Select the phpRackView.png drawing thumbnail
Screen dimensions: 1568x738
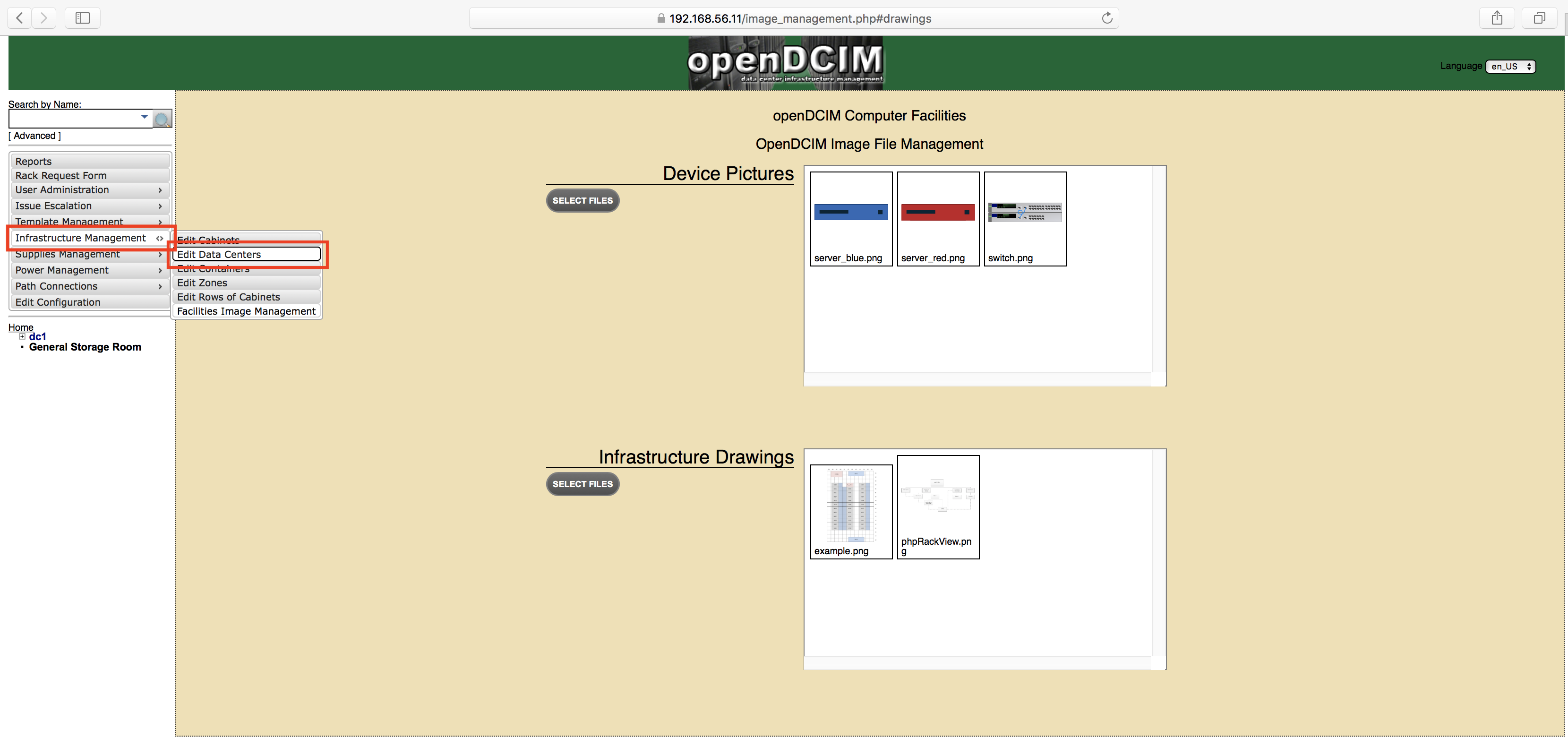[938, 507]
